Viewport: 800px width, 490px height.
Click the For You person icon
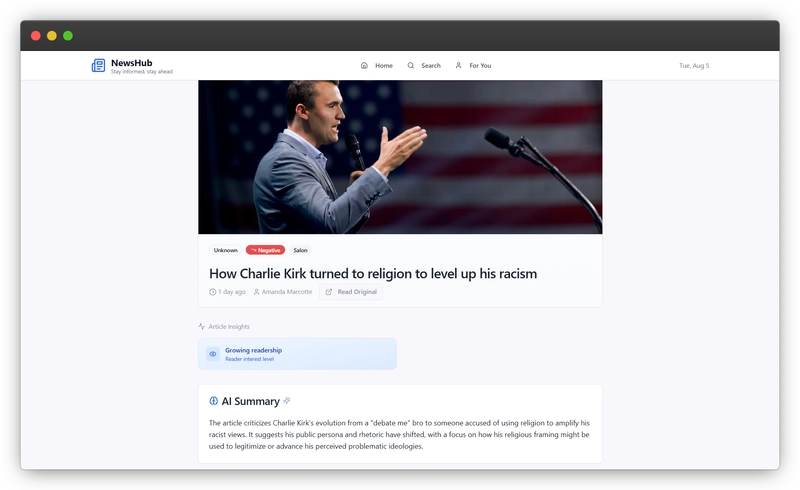click(x=458, y=65)
